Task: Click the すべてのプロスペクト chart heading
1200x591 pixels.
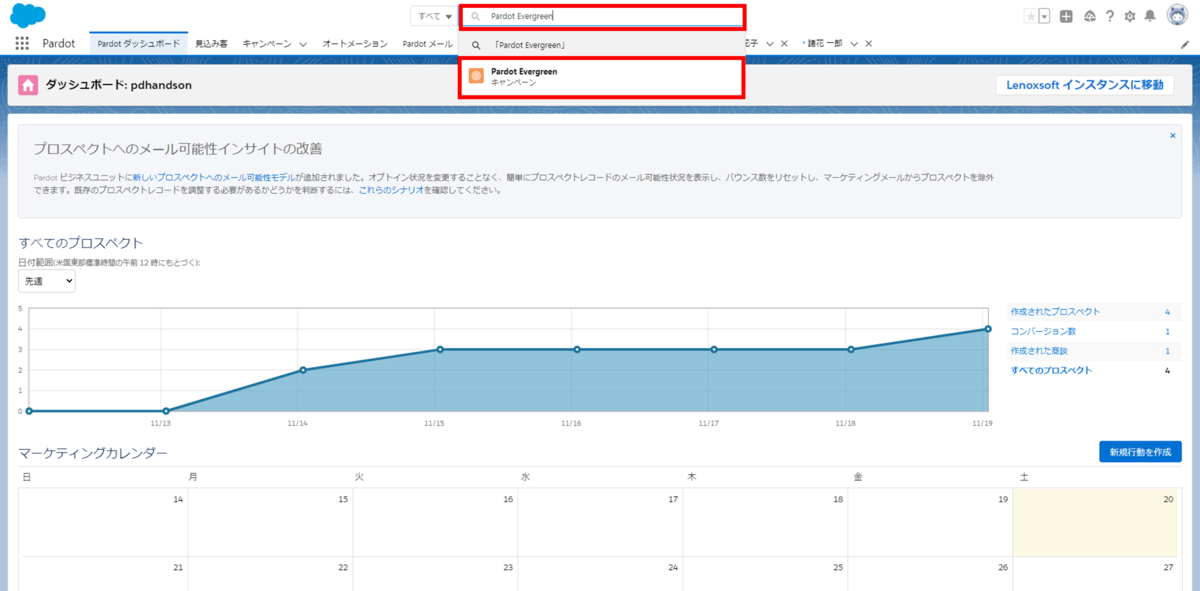Action: point(81,242)
